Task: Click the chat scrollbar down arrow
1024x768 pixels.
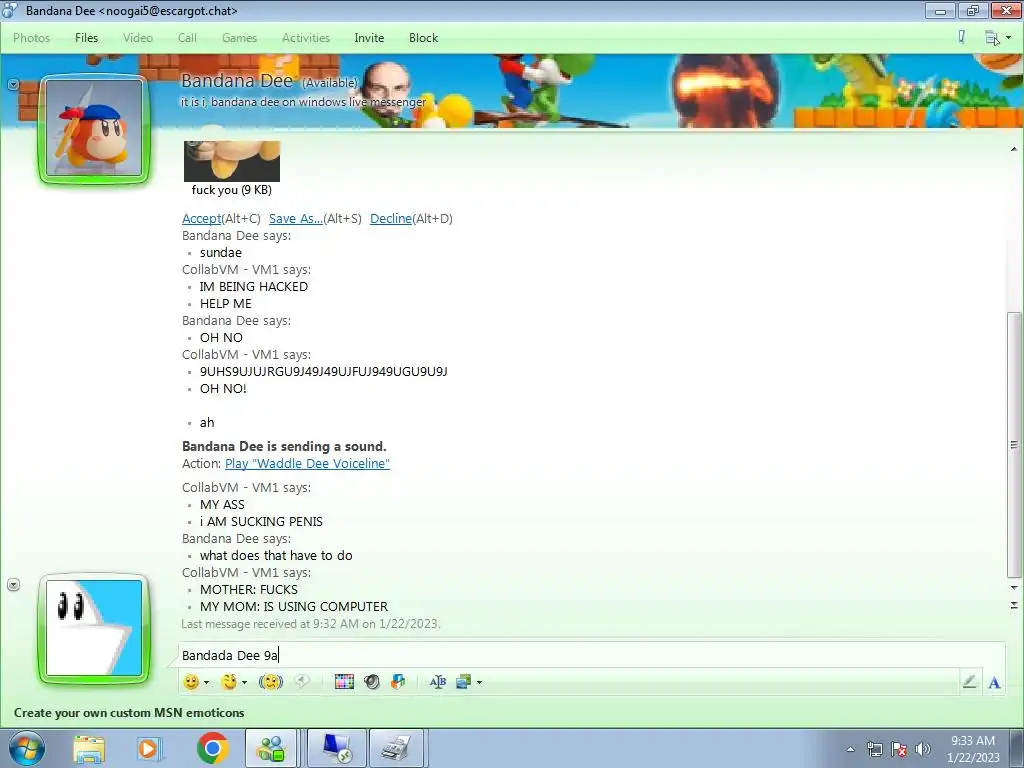Action: click(1014, 588)
